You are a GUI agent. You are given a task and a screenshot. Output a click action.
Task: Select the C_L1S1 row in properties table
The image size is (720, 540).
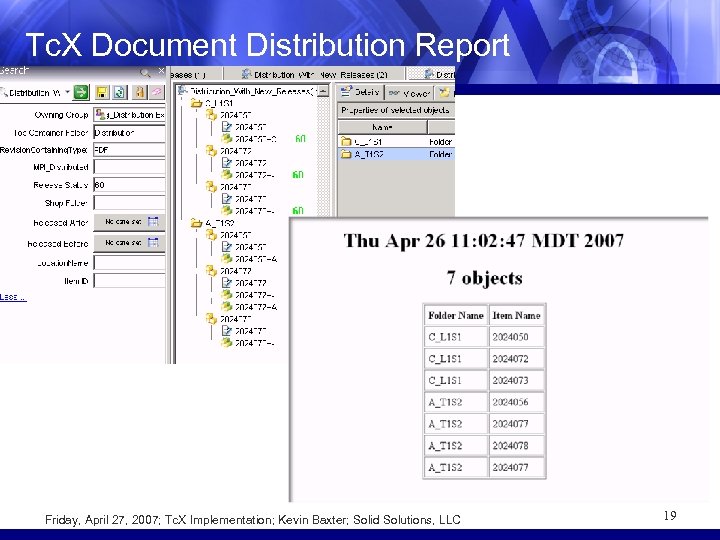click(396, 141)
